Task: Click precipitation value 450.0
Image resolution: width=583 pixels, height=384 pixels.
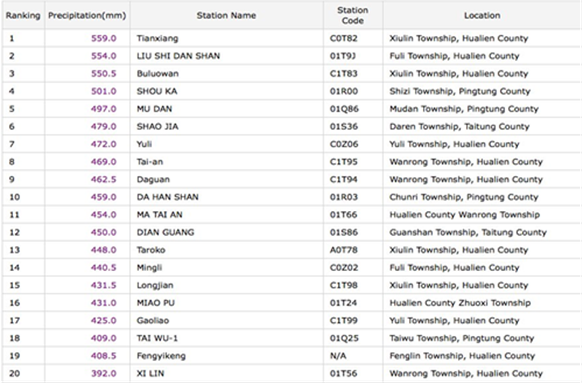Action: click(104, 232)
